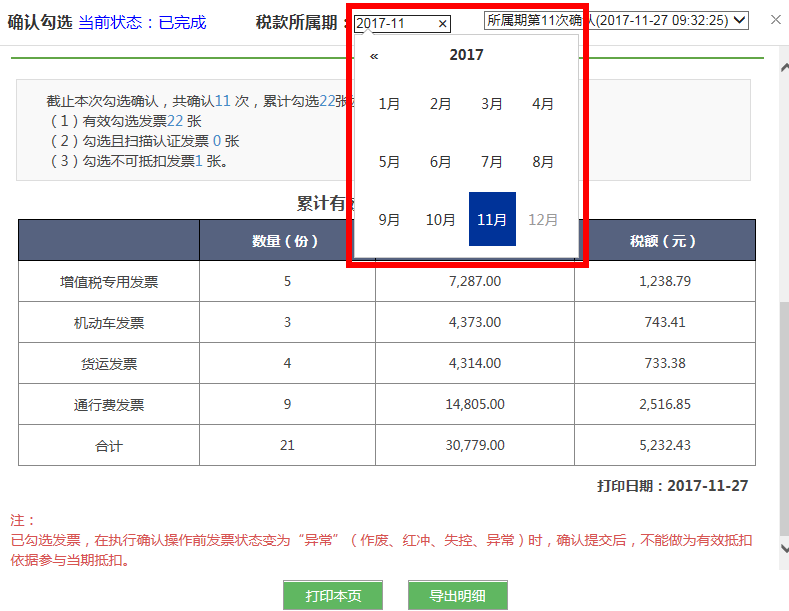Click tax amount 1,238.79 cell
789x611 pixels.
pyautogui.click(x=665, y=281)
